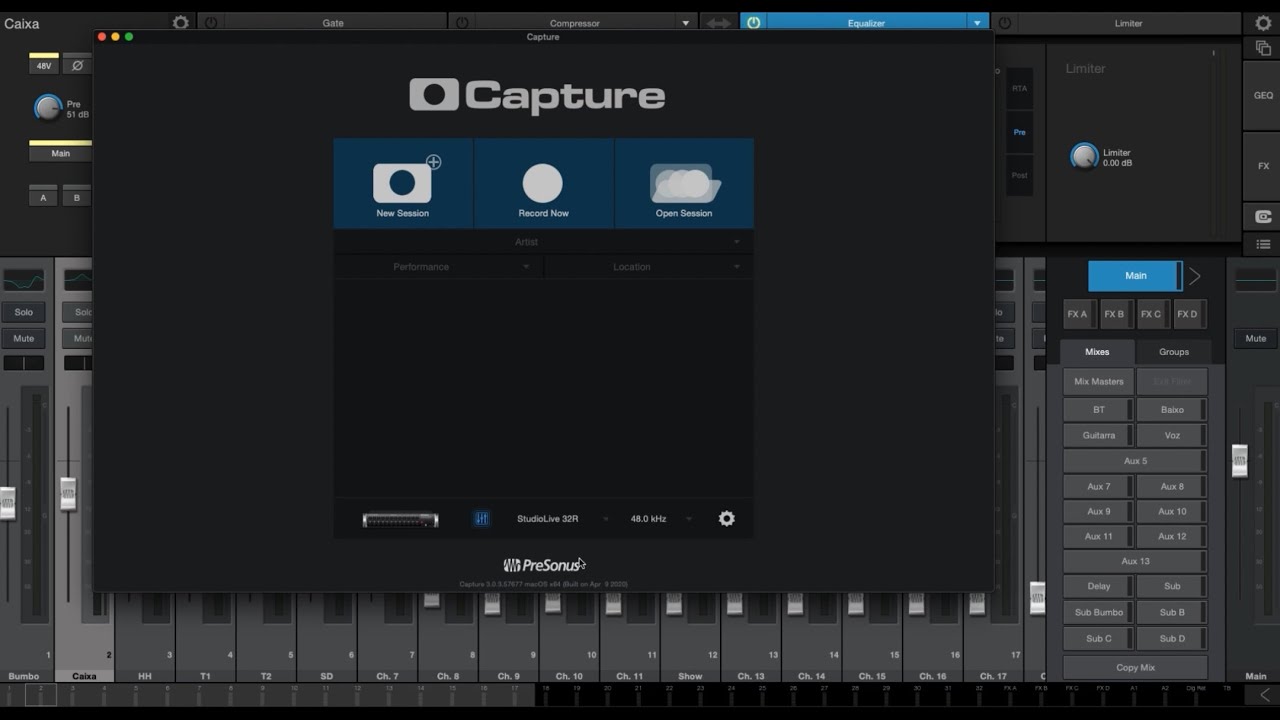The image size is (1280, 720).
Task: Toggle 48V phantom power
Action: 44,65
